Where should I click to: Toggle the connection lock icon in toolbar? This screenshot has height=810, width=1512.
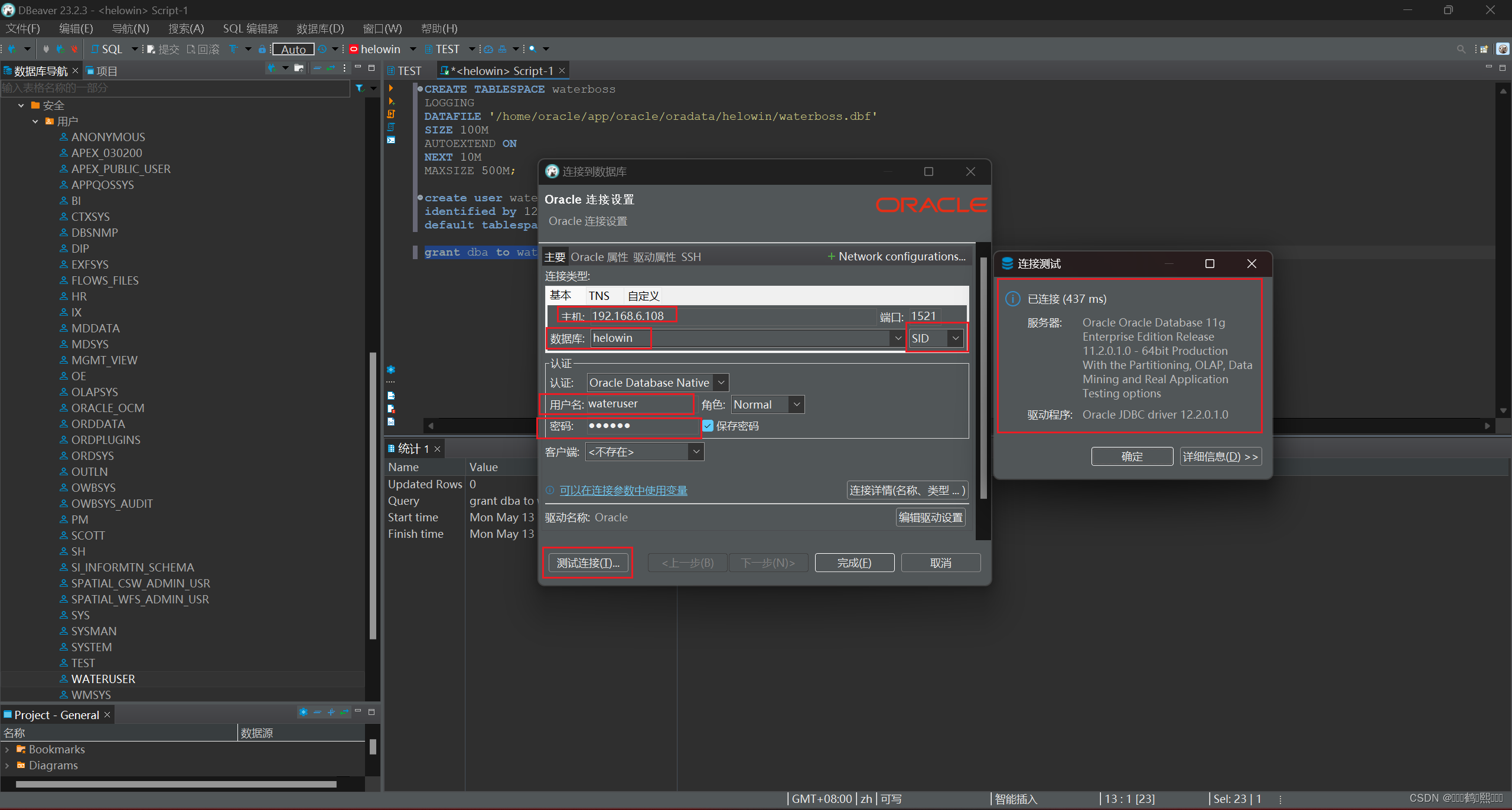[262, 49]
